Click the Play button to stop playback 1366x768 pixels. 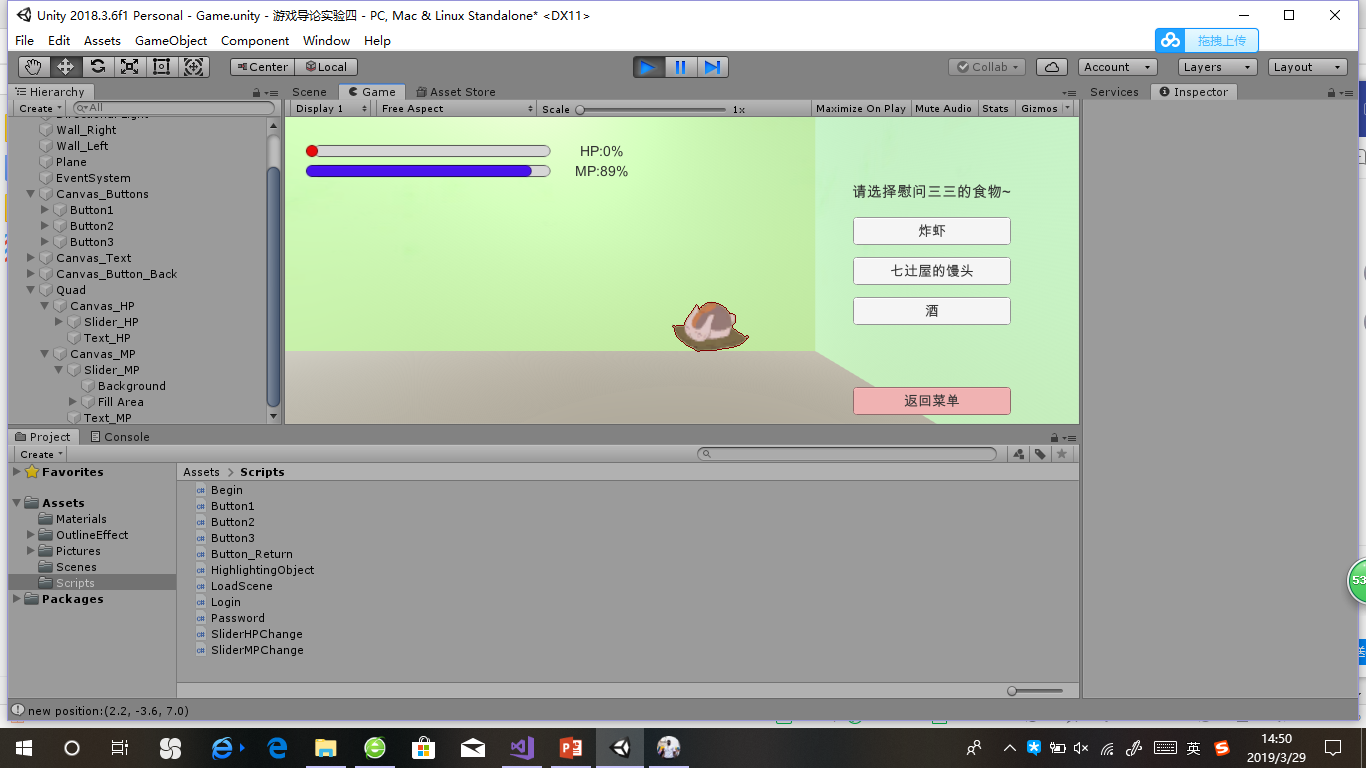coord(647,67)
